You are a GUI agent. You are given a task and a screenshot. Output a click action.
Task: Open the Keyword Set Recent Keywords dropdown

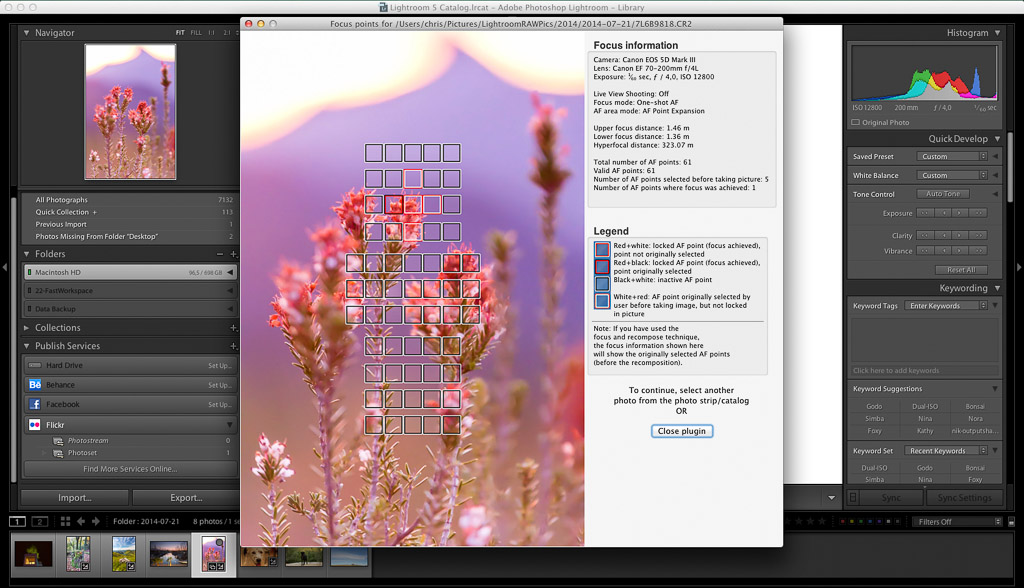coord(946,451)
